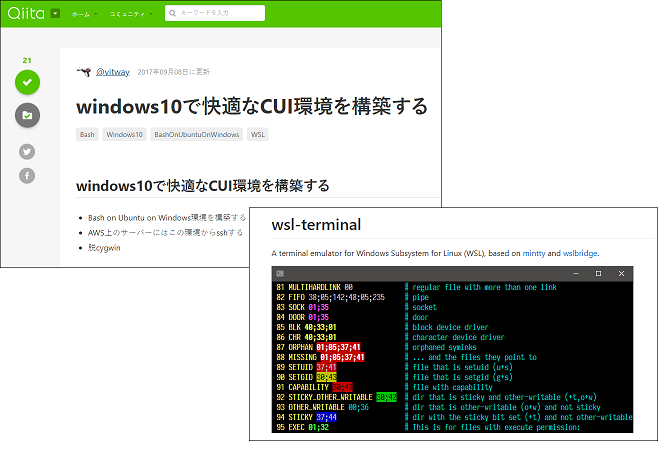Click comment 'file with capability'
666x449 pixels.
452,387
